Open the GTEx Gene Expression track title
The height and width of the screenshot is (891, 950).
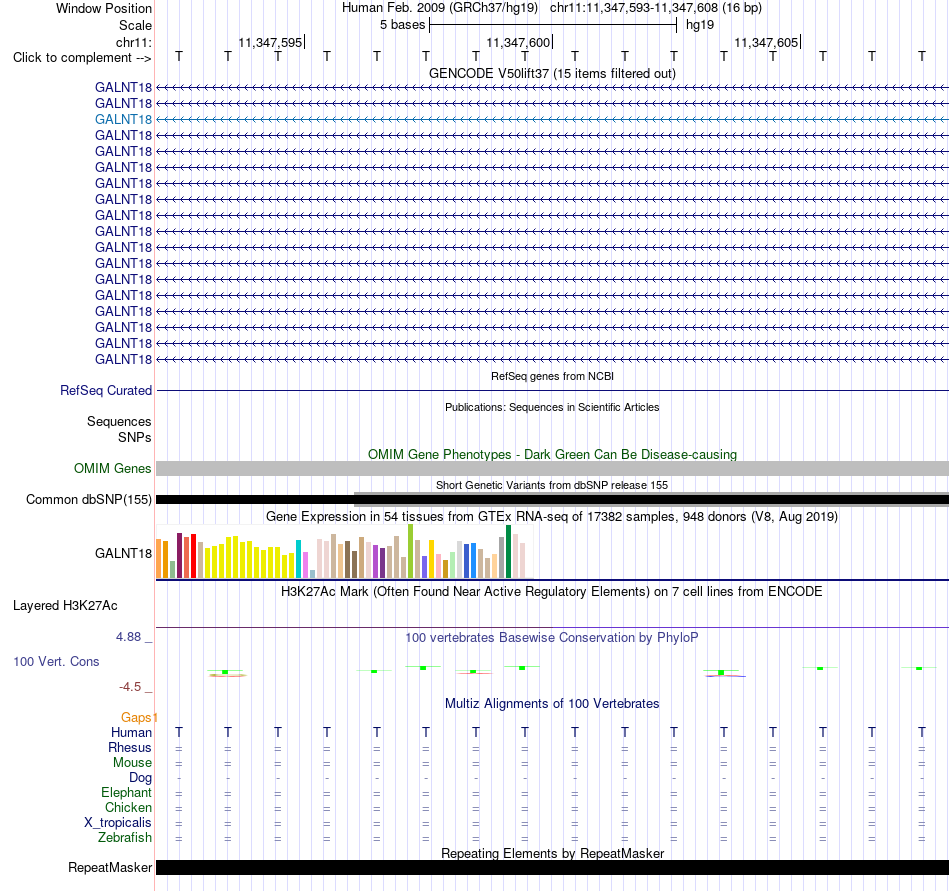[x=552, y=517]
